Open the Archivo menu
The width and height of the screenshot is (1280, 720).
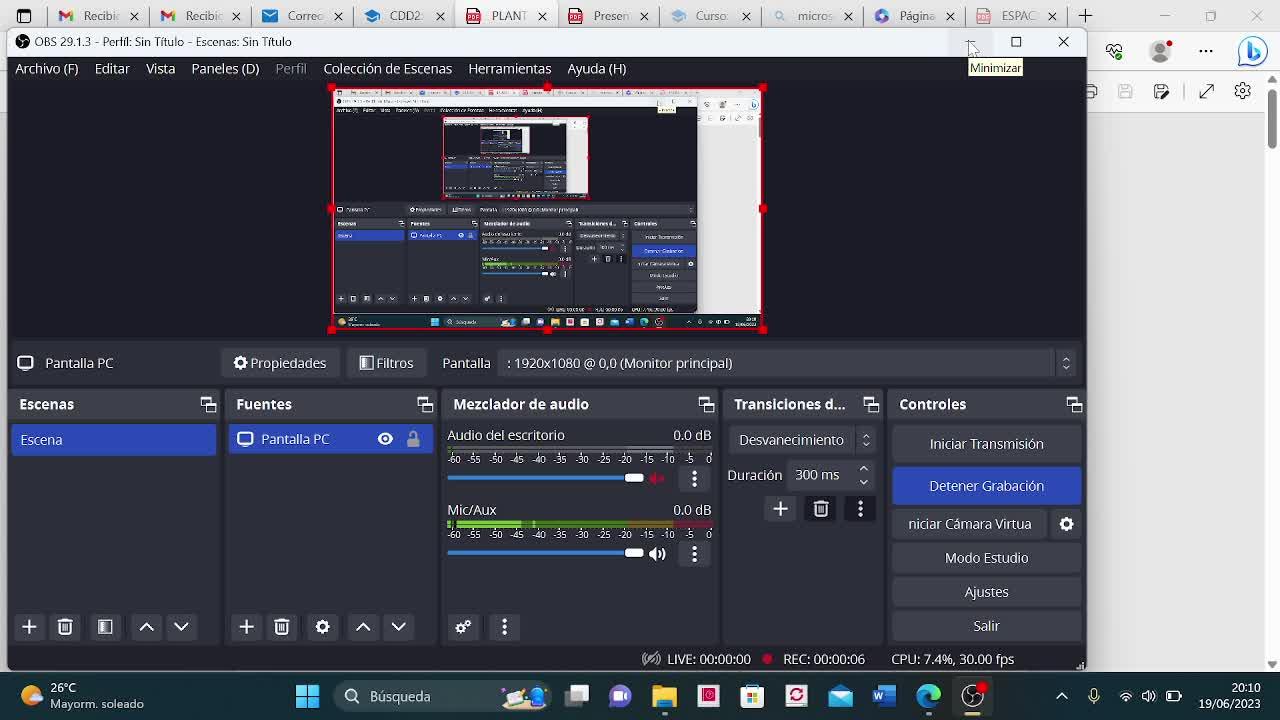46,68
